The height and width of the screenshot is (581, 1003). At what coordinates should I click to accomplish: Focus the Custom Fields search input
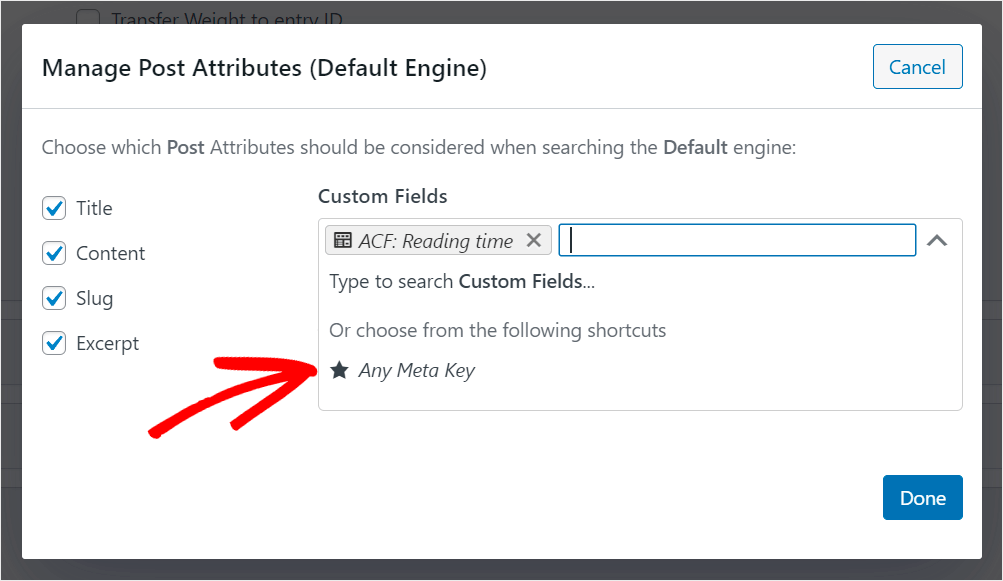tap(737, 241)
